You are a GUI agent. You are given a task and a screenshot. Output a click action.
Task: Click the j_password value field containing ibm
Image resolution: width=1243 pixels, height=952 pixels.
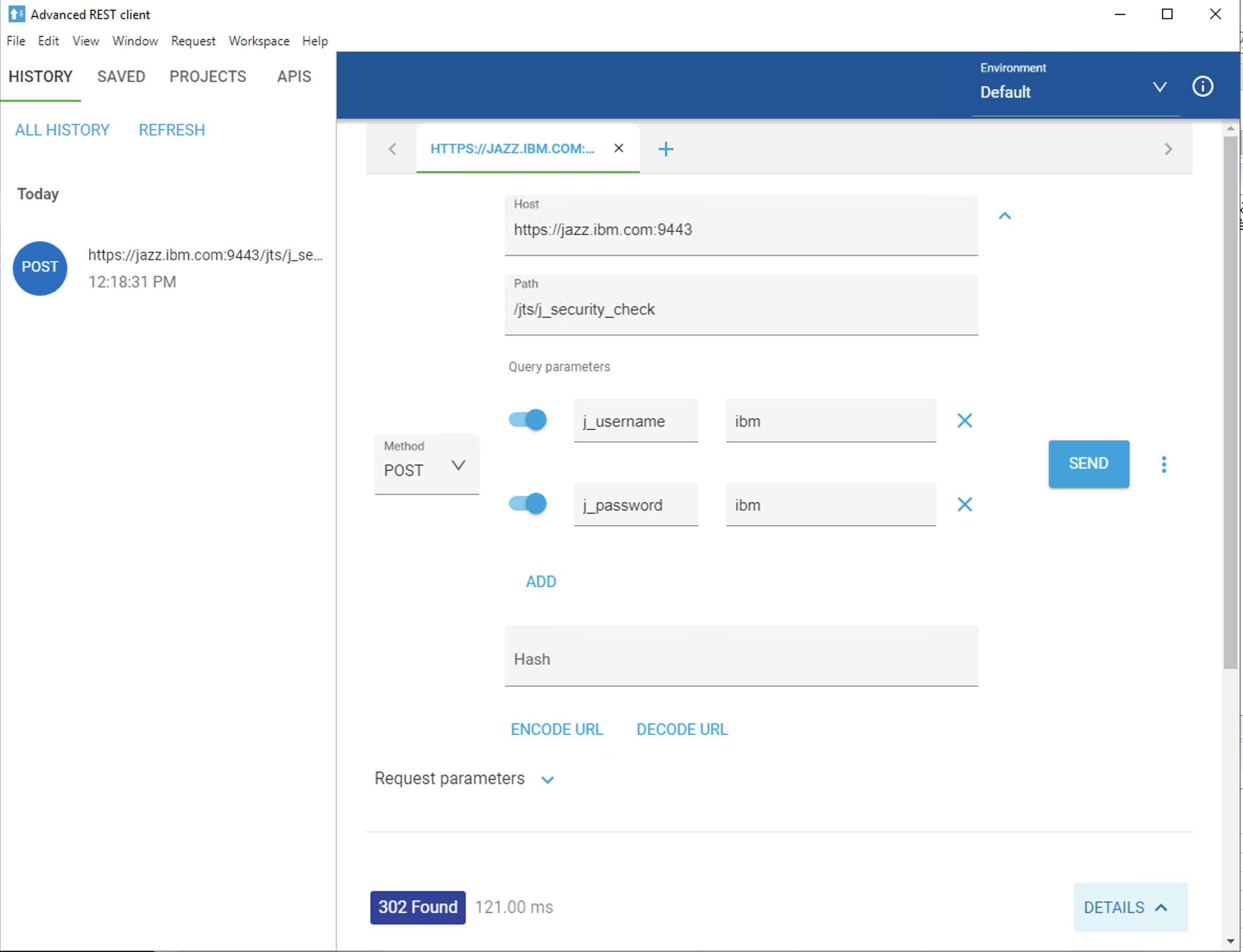[x=830, y=504]
